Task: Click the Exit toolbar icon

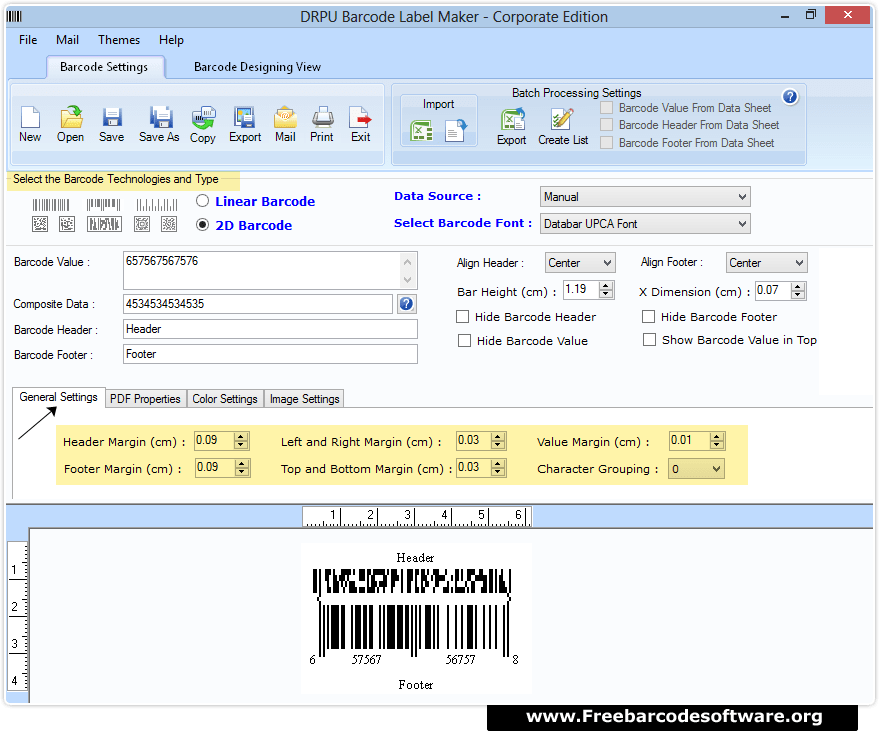Action: [x=359, y=122]
